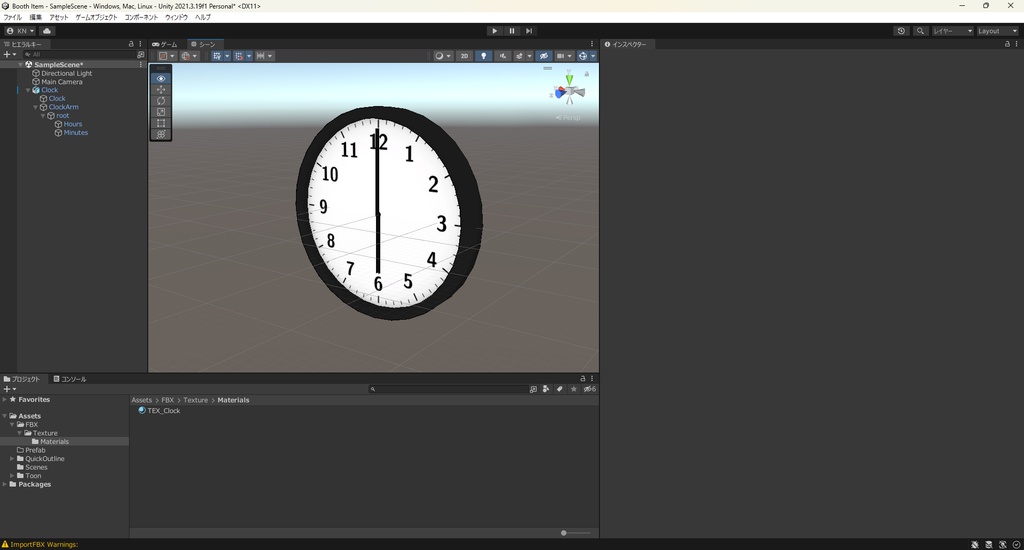The image size is (1024, 550).
Task: Click the favorites star icon in Project toolbar
Action: tap(573, 389)
